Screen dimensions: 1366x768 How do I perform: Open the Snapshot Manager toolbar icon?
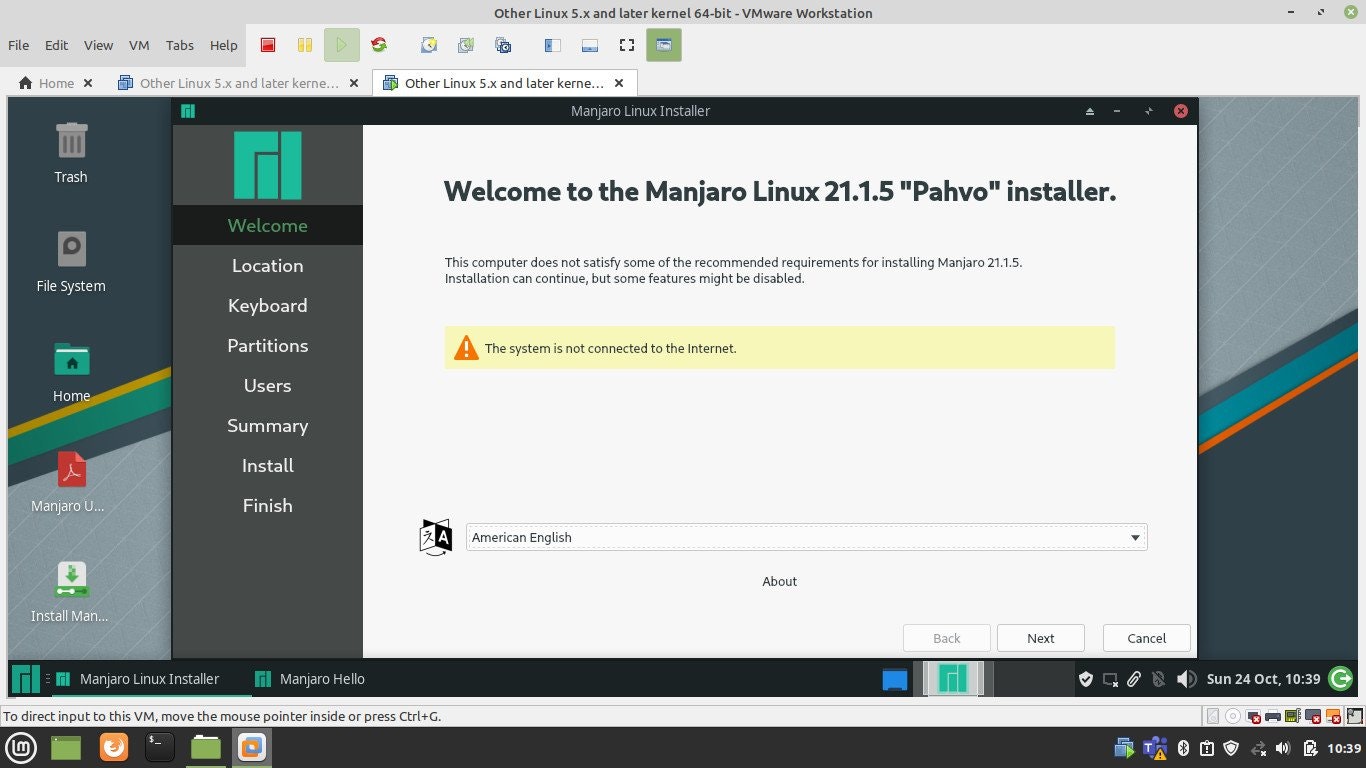(503, 45)
